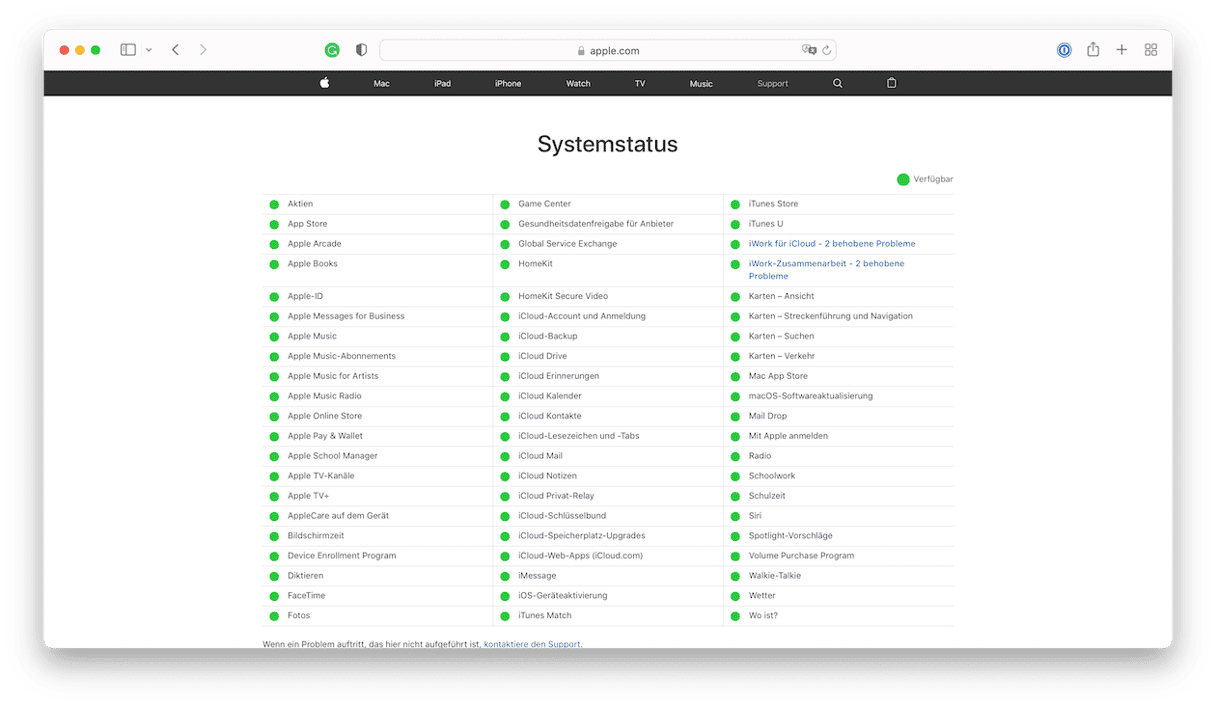Open iWork für iCloud resolved issues
Screen dimensions: 1216x706
click(x=832, y=244)
